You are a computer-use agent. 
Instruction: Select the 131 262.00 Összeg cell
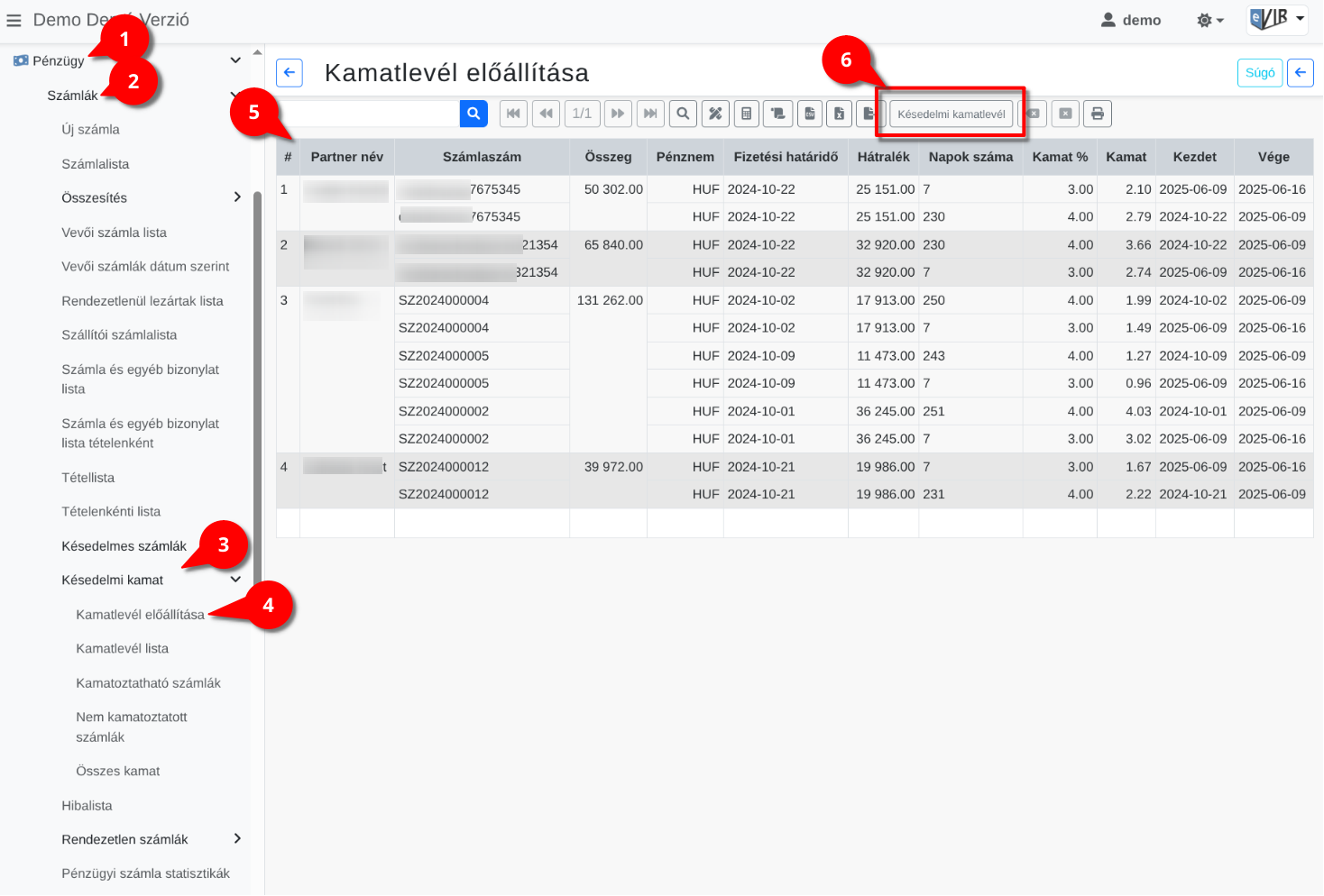coord(609,370)
